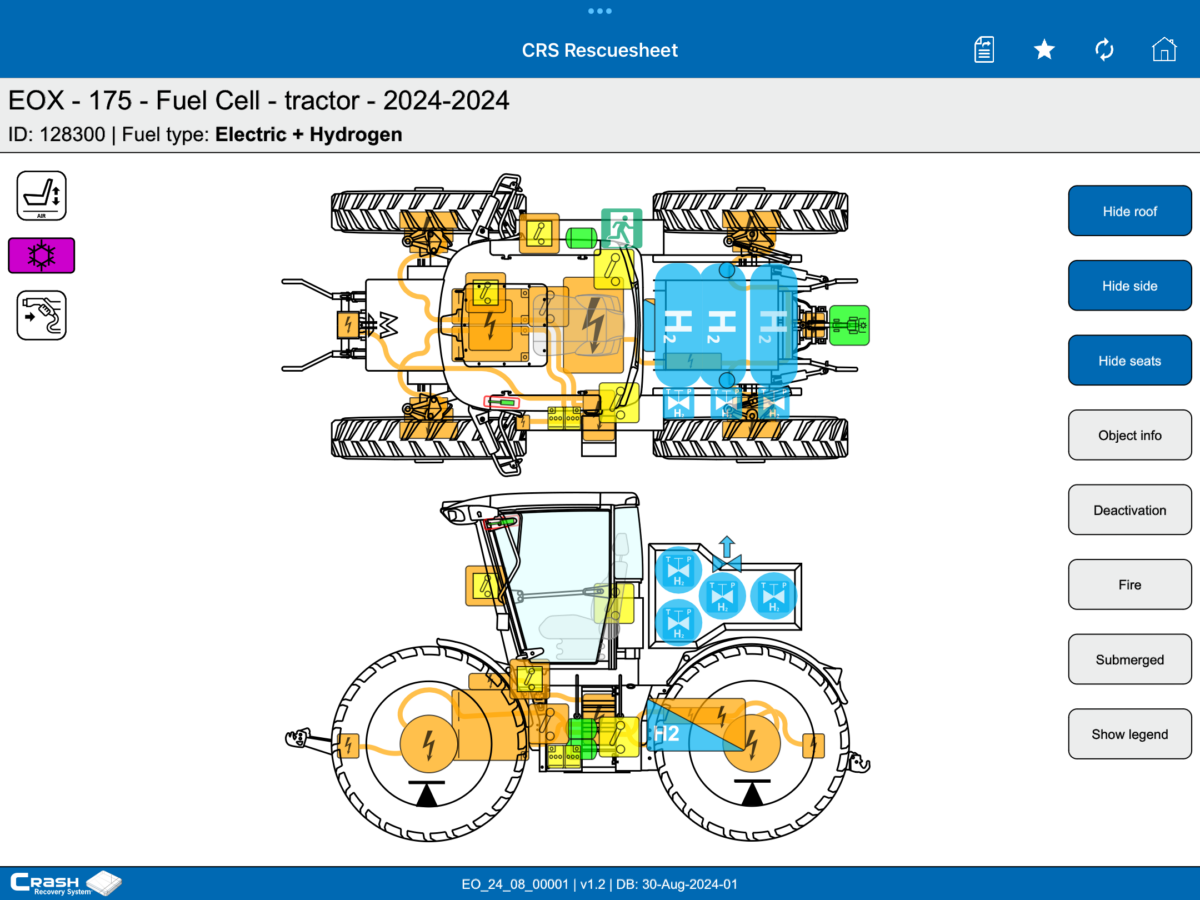Open Object info
This screenshot has width=1200, height=900.
(x=1130, y=435)
